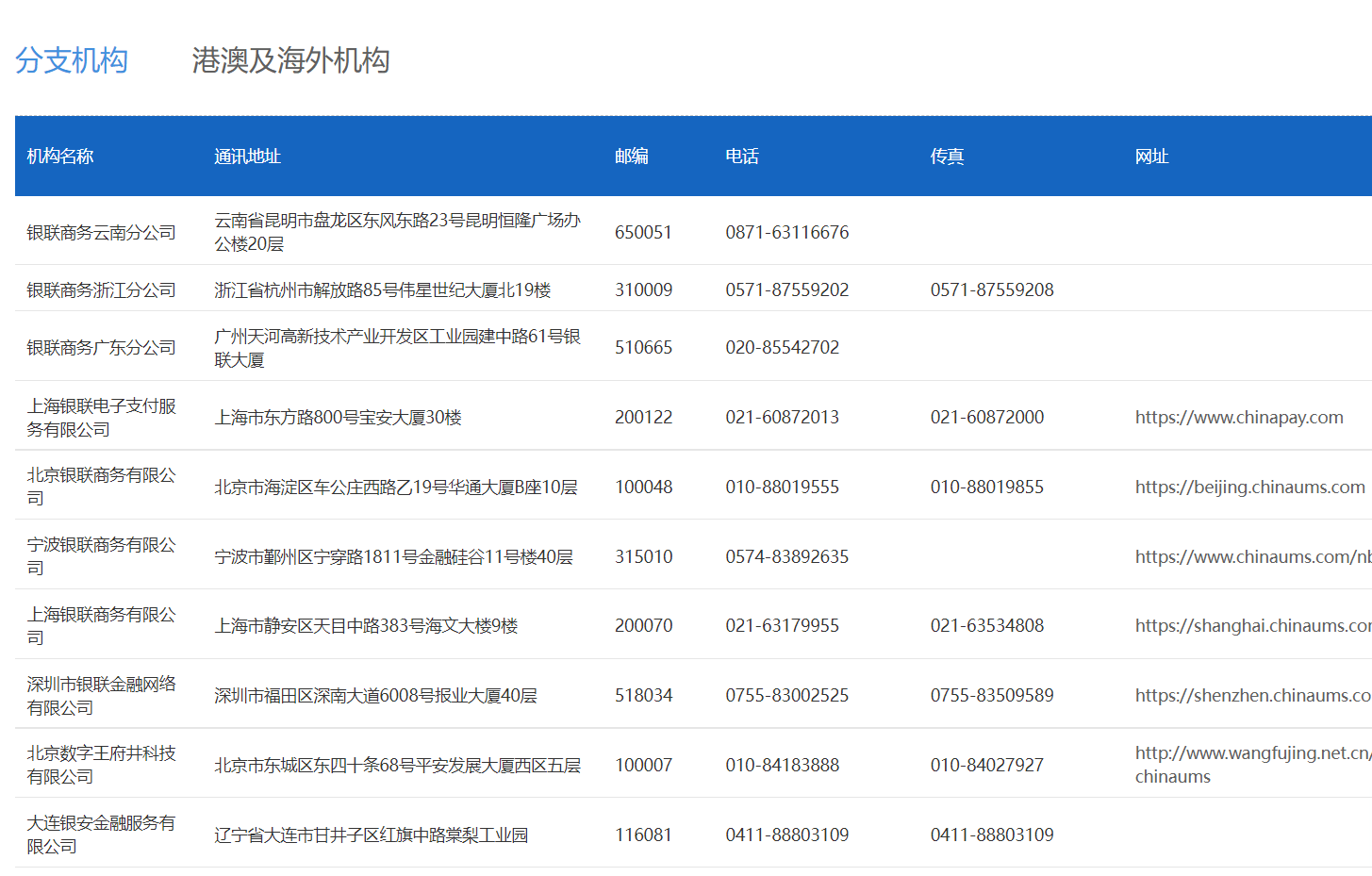Image resolution: width=1372 pixels, height=876 pixels.
Task: Click fax number 010-88019855
Action: (987, 487)
